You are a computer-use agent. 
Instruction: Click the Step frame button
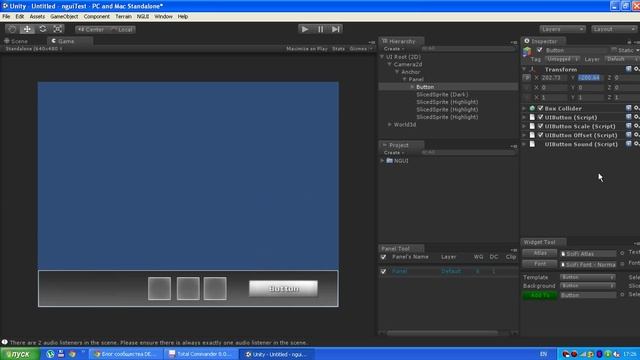[x=336, y=29]
